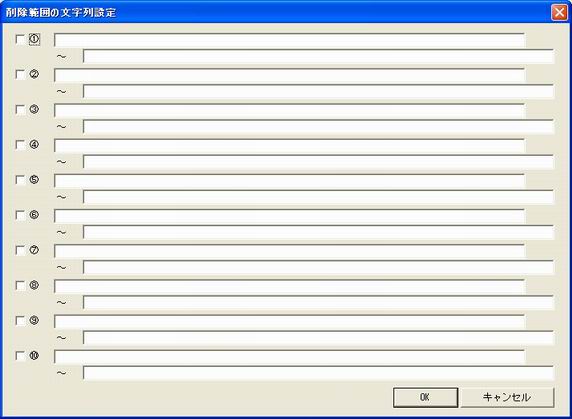Enable the ⑤ deletion range checkbox
This screenshot has height=419, width=572.
20,180
